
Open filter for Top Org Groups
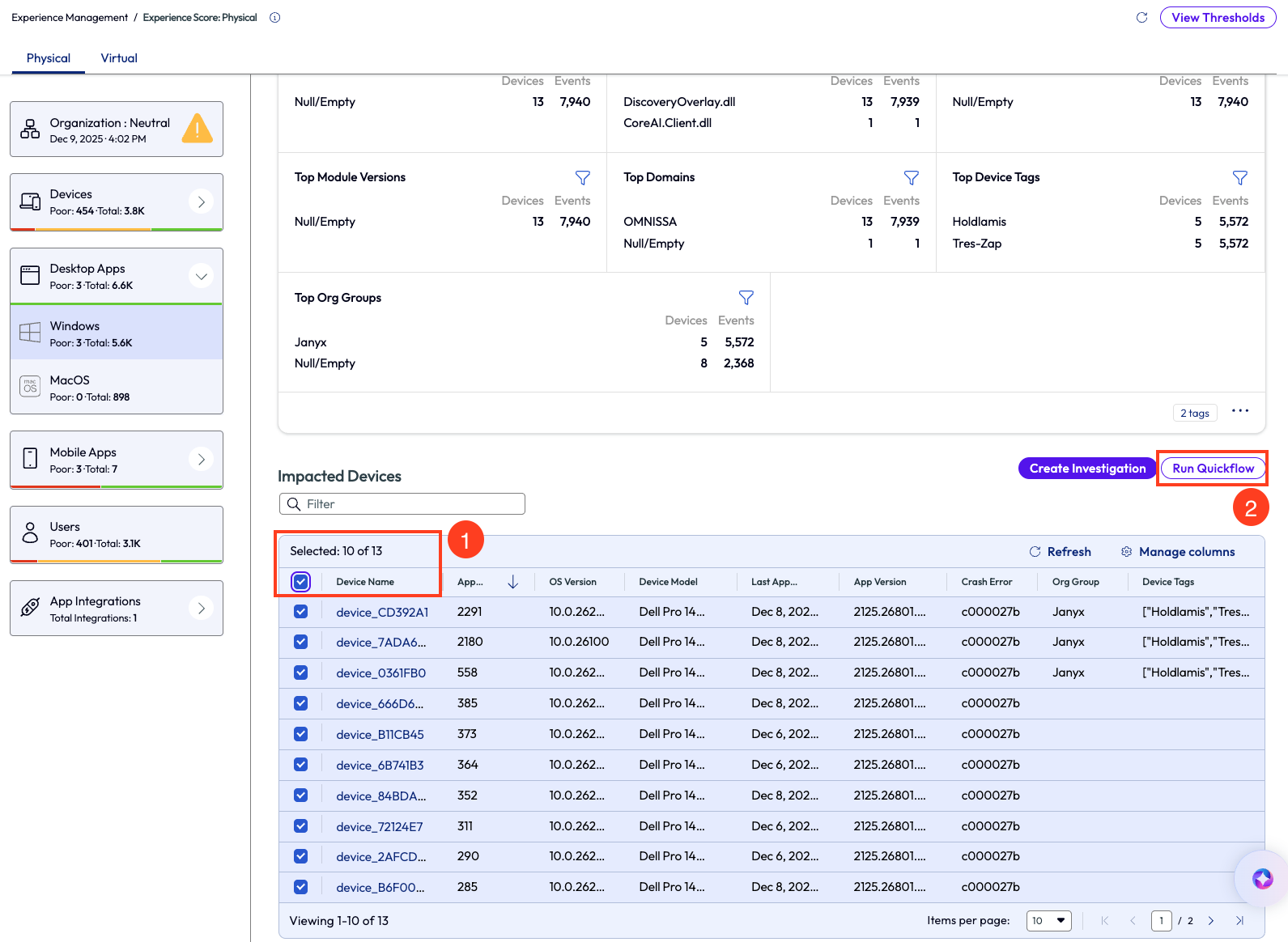[x=746, y=298]
